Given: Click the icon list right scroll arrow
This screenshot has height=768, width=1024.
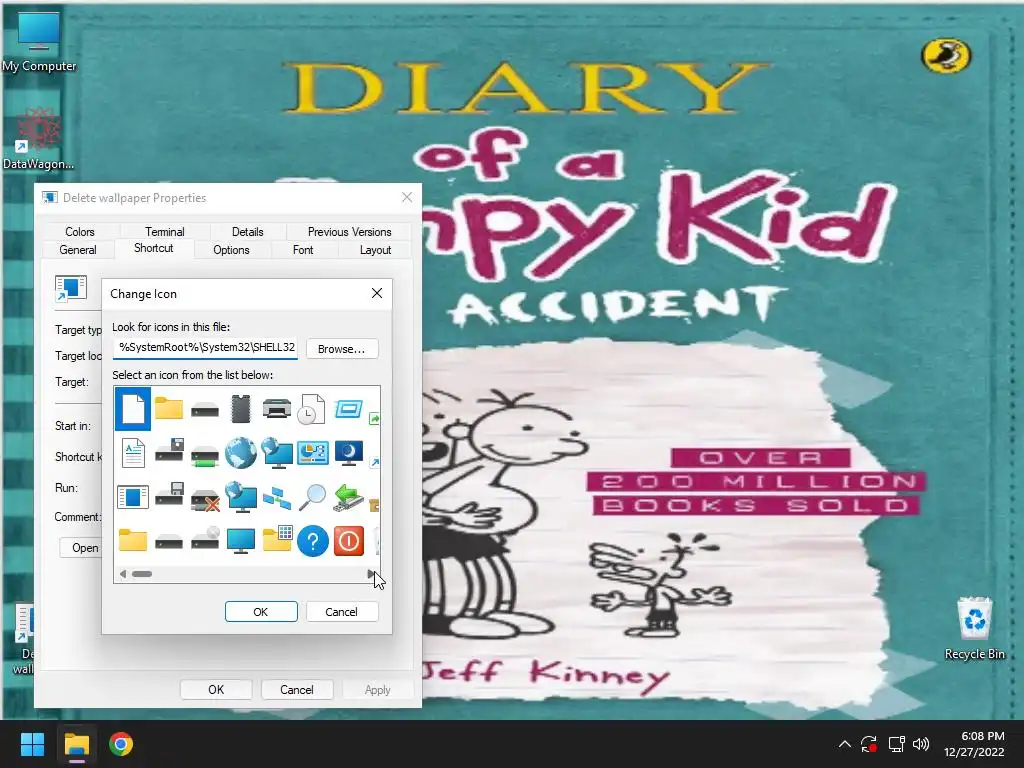Looking at the screenshot, I should pos(372,574).
